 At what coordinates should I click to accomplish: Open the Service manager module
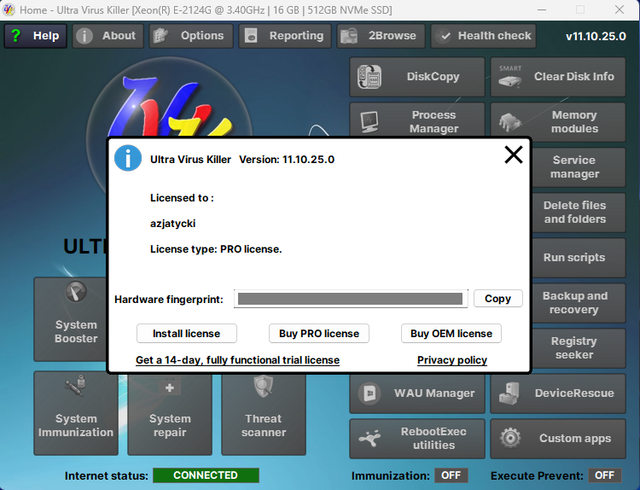[578, 167]
